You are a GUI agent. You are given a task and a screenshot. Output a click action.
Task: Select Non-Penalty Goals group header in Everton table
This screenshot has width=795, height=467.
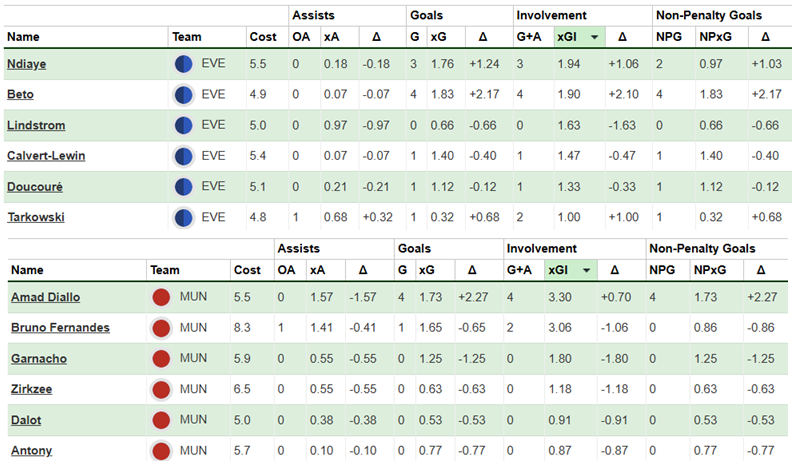click(x=707, y=15)
